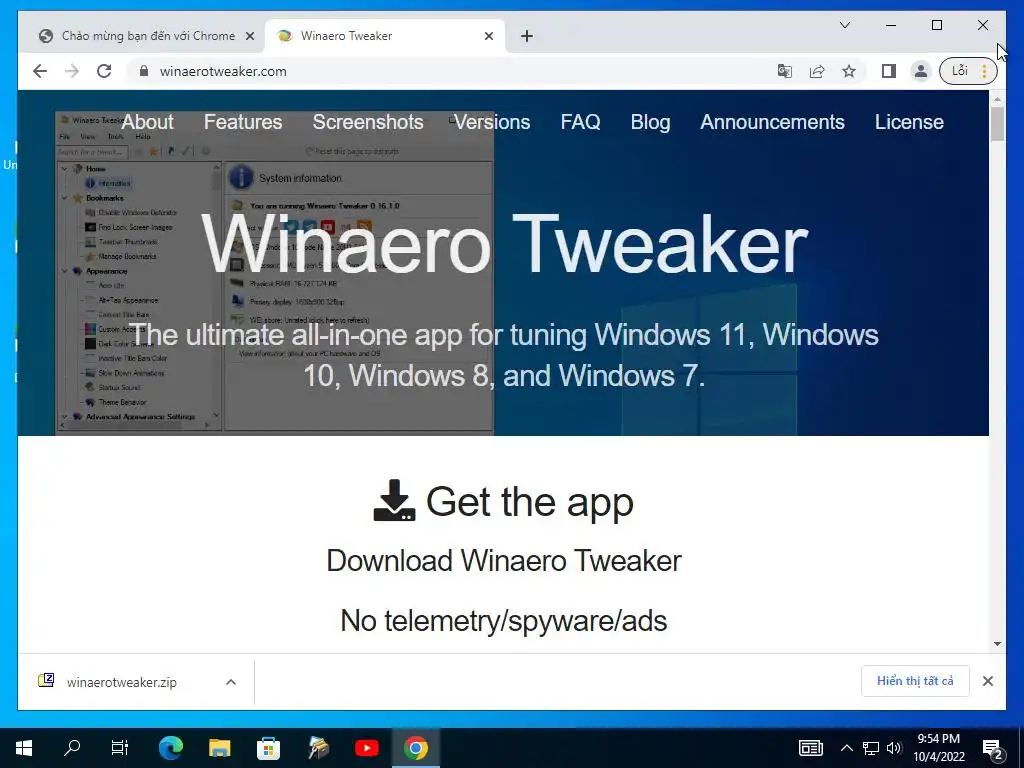This screenshot has width=1024, height=768.
Task: Open Task View on the taskbar
Action: [x=120, y=748]
